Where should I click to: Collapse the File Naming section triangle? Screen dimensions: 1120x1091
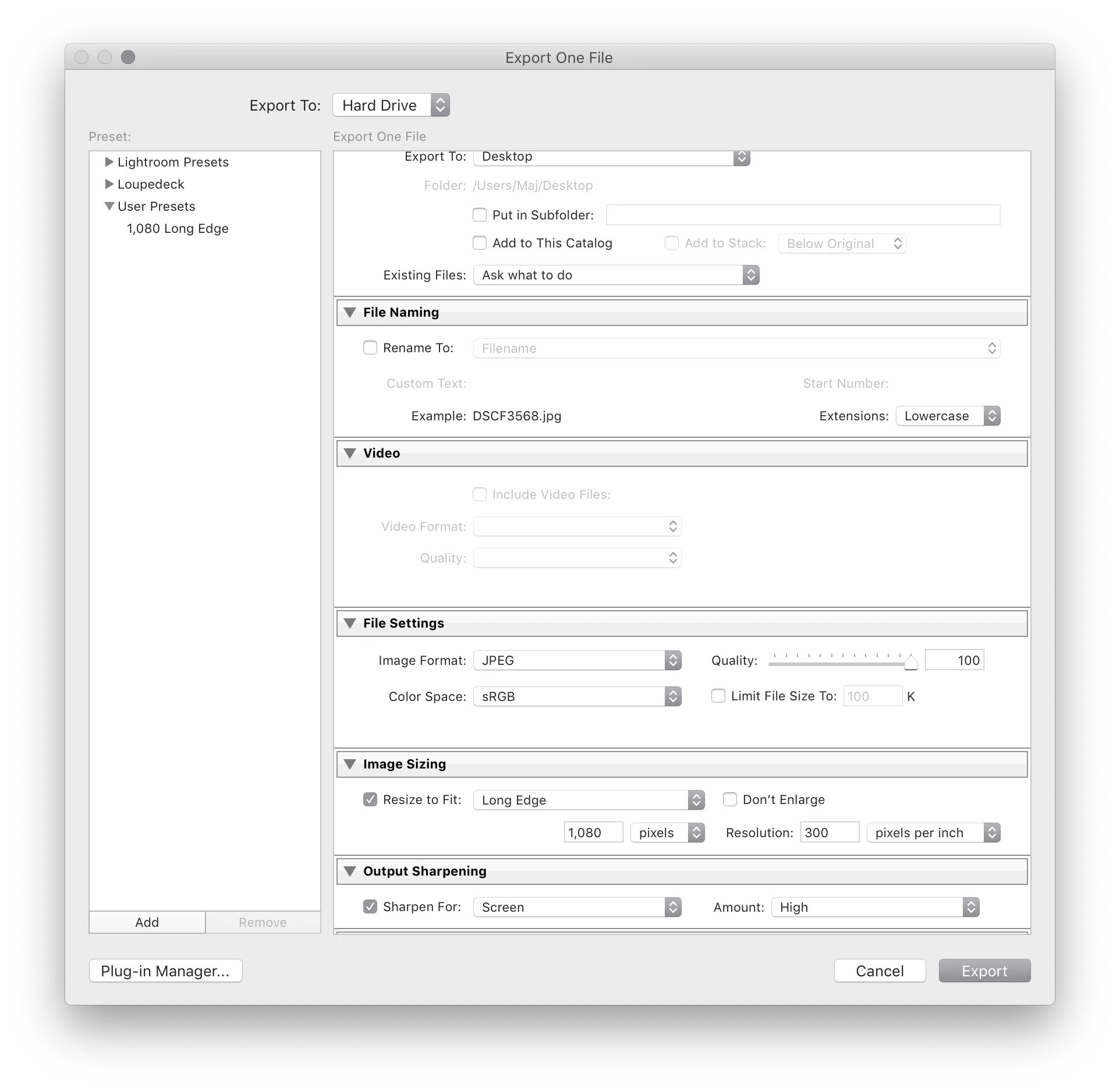click(x=350, y=313)
